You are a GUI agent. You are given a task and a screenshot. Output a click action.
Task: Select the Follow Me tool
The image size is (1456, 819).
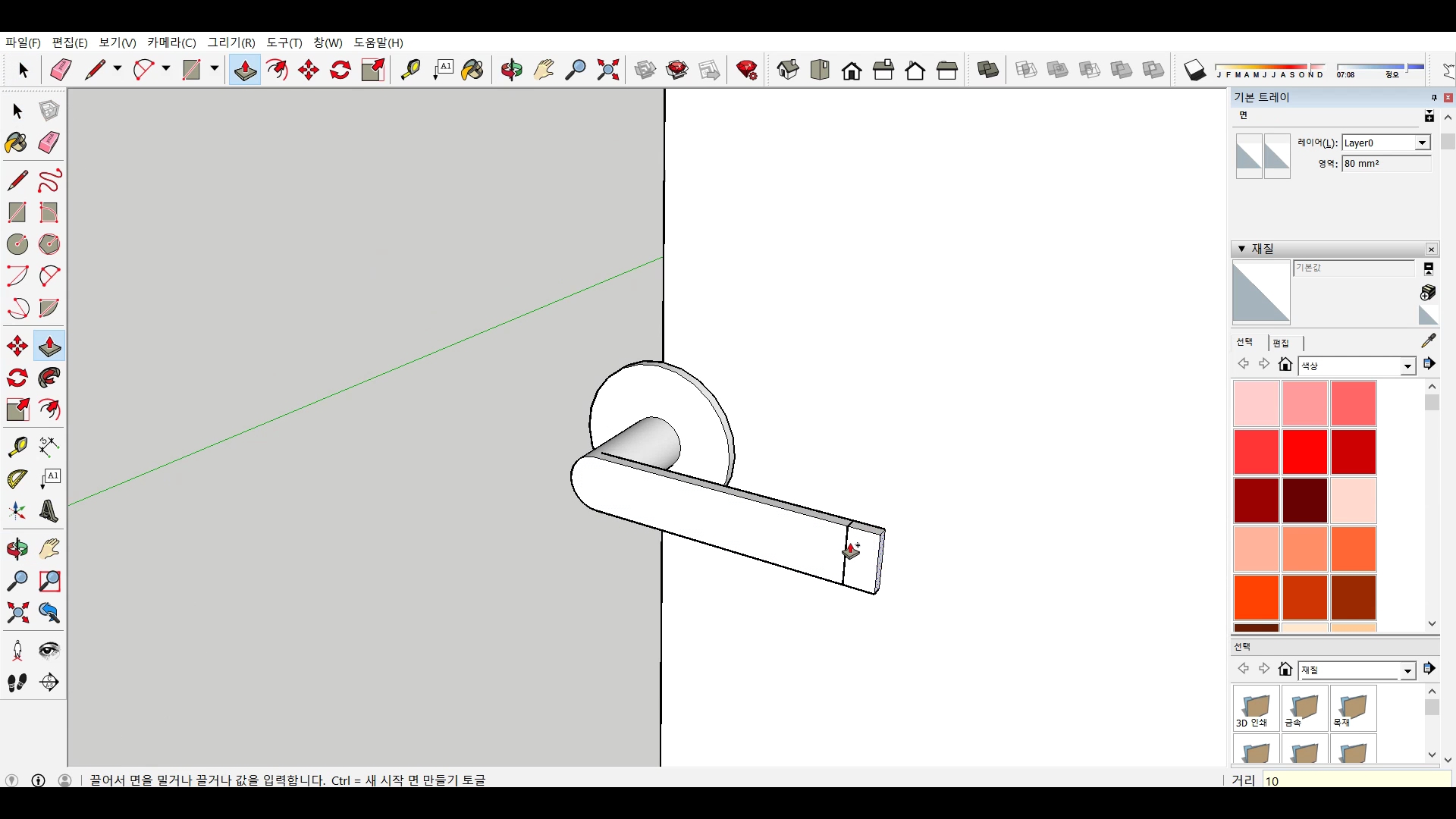tap(49, 378)
